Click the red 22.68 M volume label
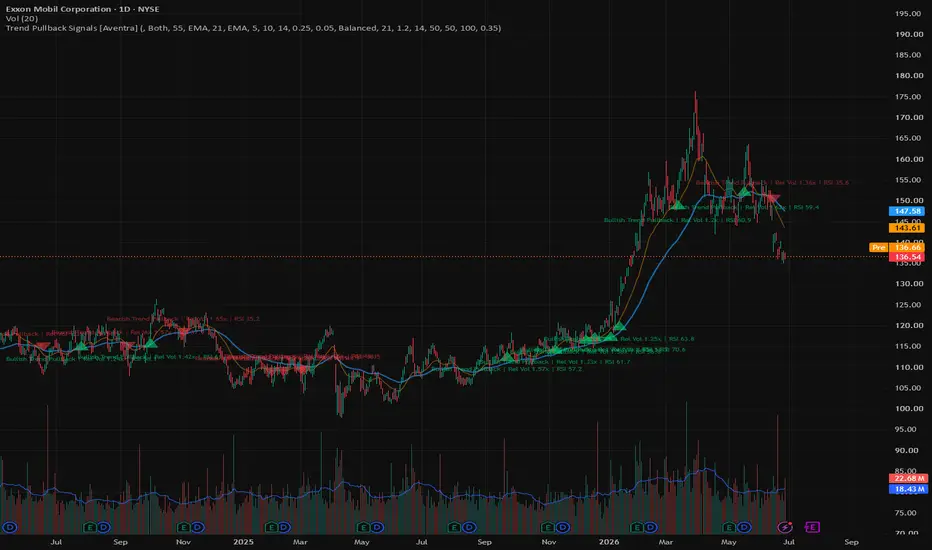Viewport: 932px width, 550px height. tap(908, 478)
